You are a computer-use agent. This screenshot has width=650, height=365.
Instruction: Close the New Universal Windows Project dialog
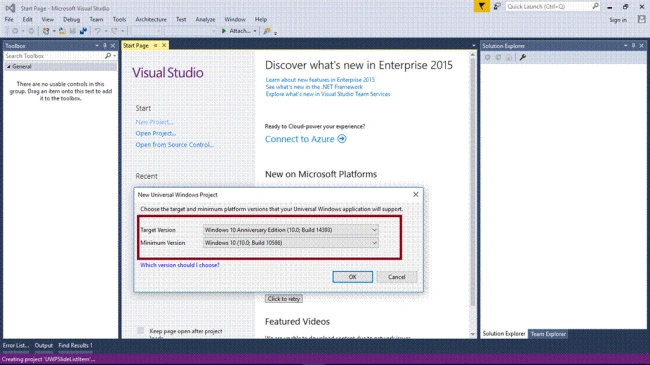click(x=416, y=194)
